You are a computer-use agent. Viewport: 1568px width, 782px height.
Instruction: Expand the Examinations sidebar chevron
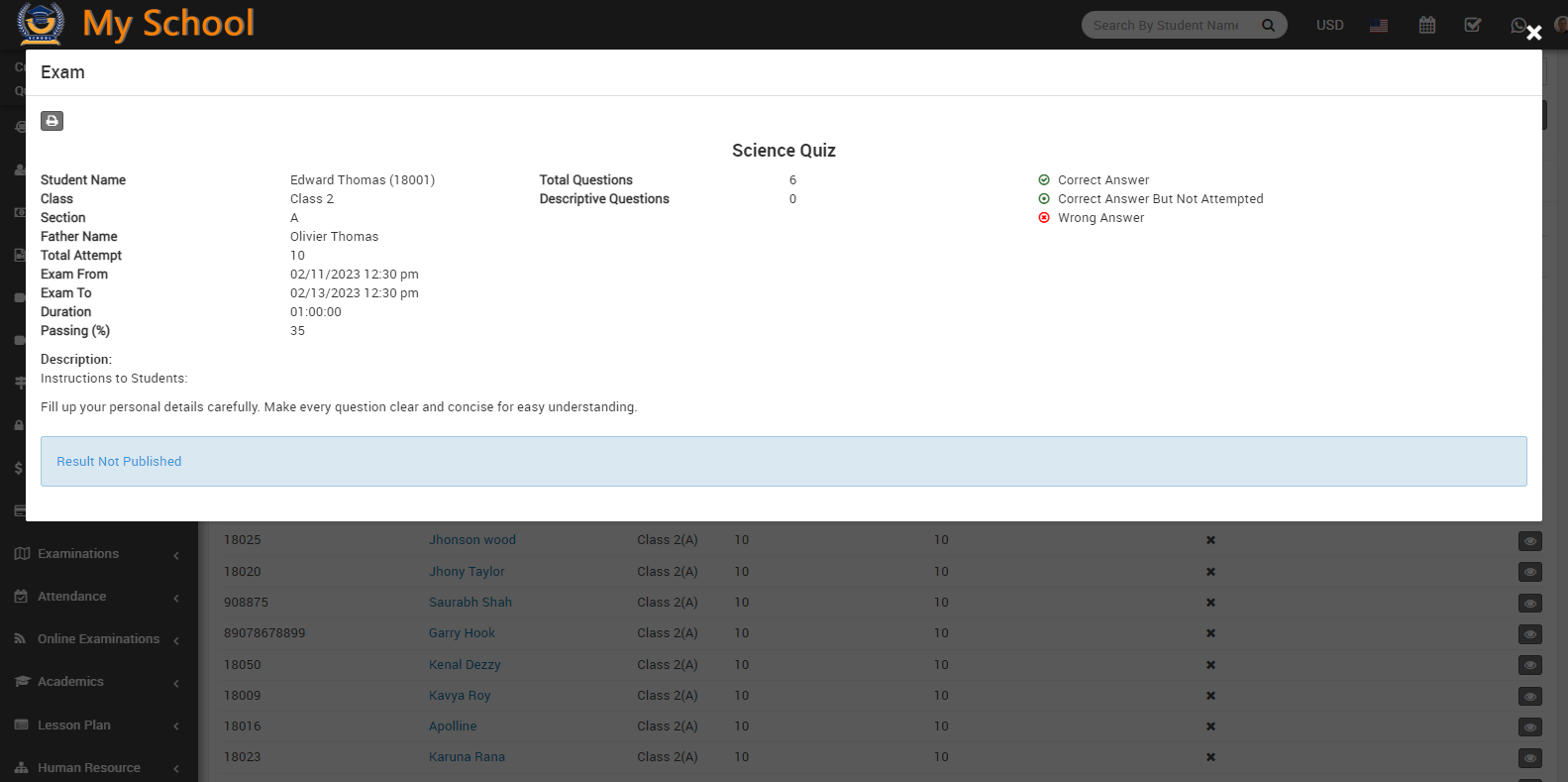click(176, 555)
